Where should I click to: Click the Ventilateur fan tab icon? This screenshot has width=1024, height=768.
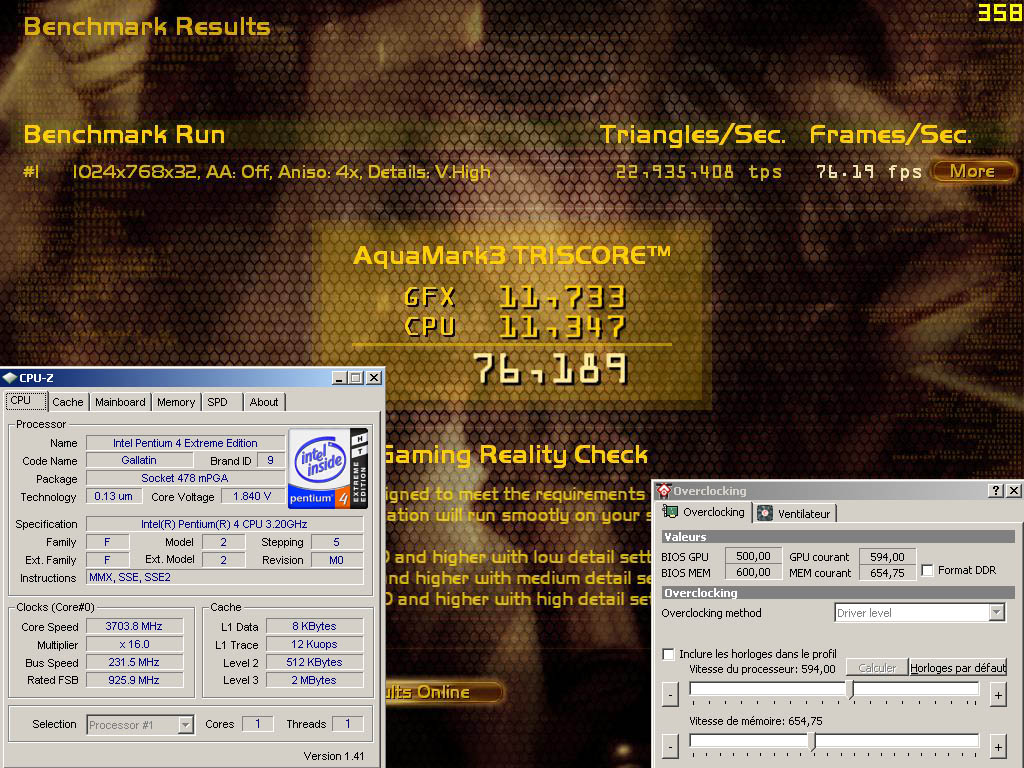[x=765, y=513]
